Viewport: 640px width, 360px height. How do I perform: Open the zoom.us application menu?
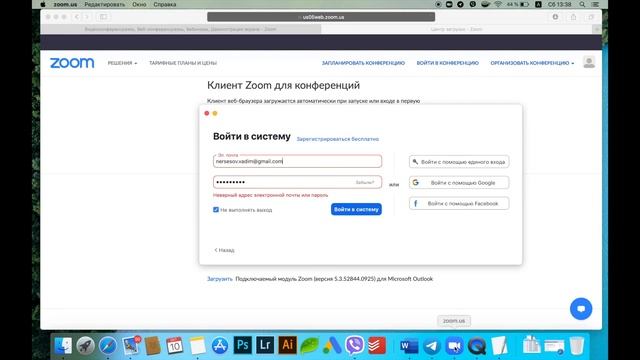point(65,4)
